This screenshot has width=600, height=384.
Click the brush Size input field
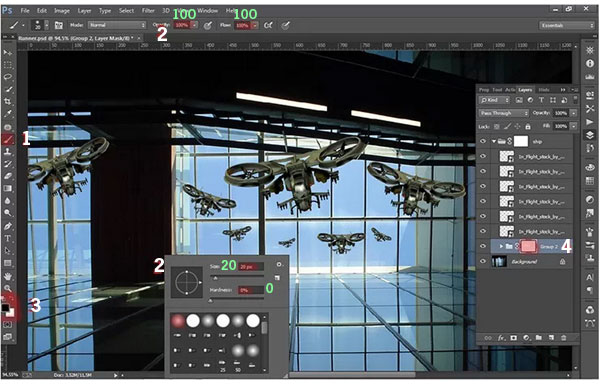click(x=251, y=267)
